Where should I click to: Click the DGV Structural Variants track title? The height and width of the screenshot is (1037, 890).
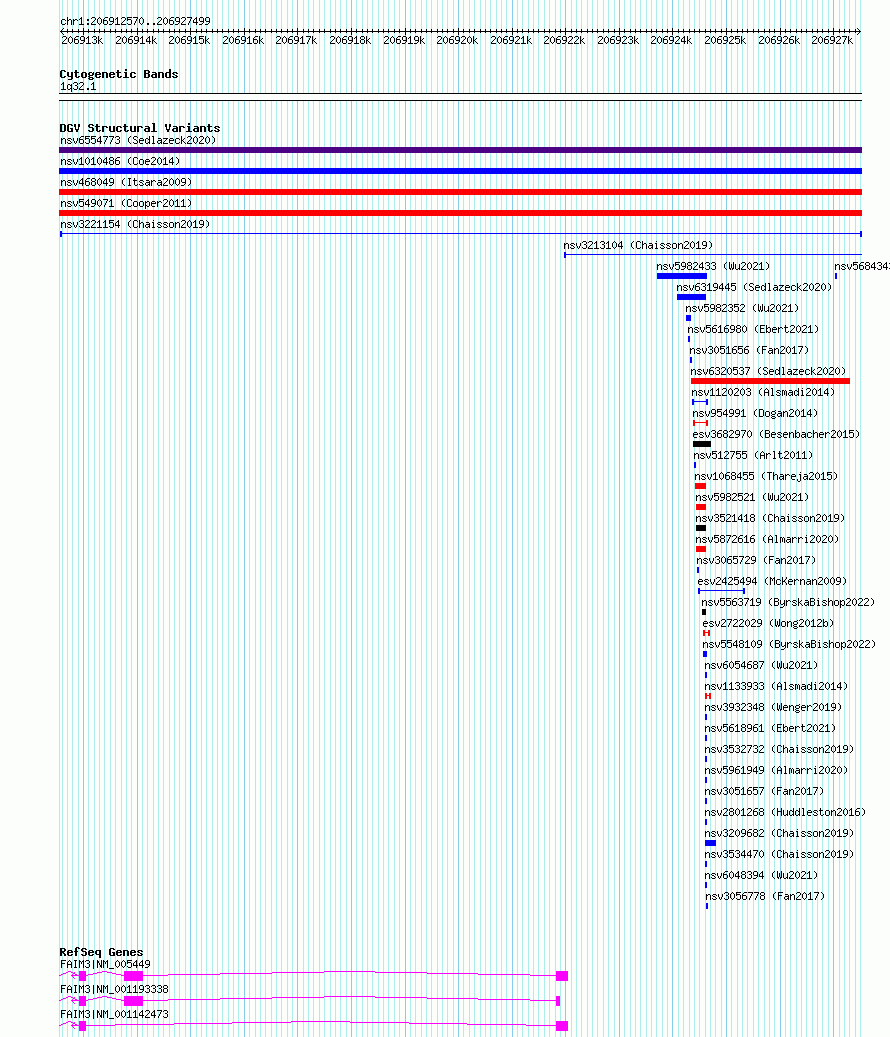(x=140, y=128)
